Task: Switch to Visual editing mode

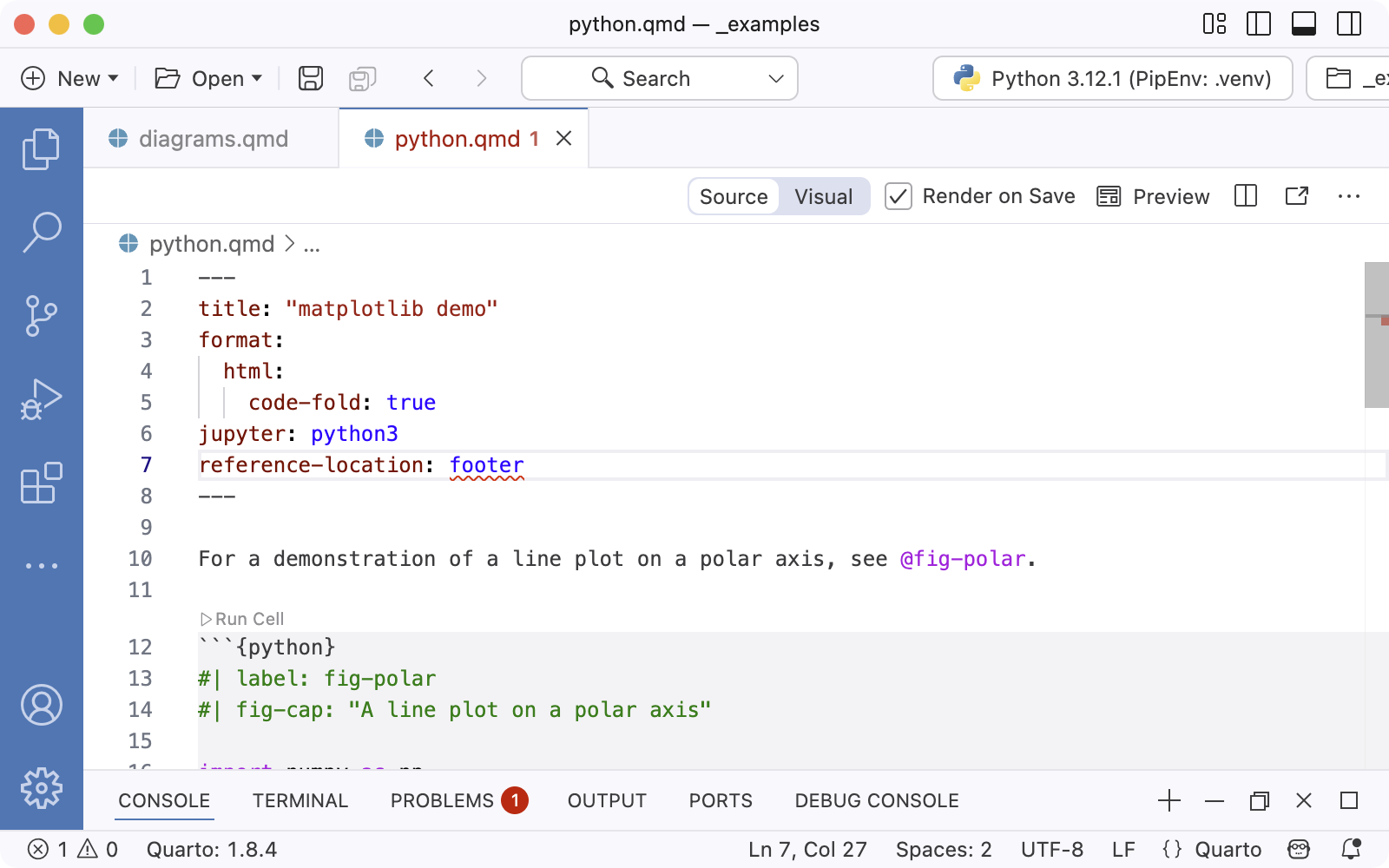Action: click(822, 196)
